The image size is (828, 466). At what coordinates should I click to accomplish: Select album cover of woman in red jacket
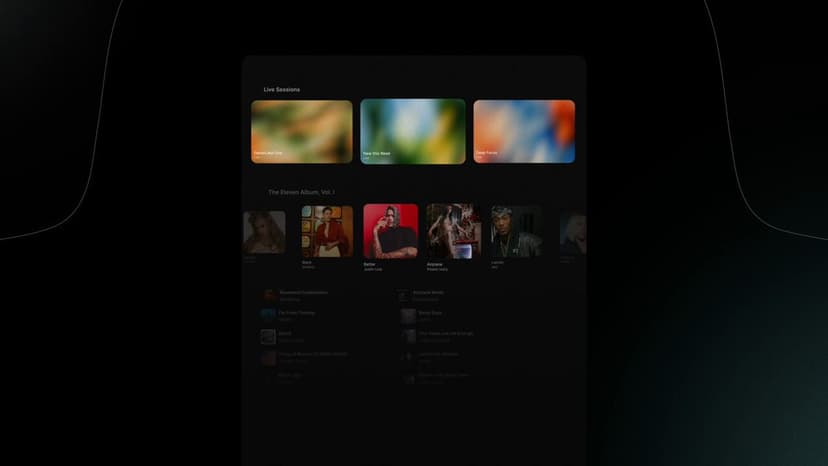[x=327, y=231]
